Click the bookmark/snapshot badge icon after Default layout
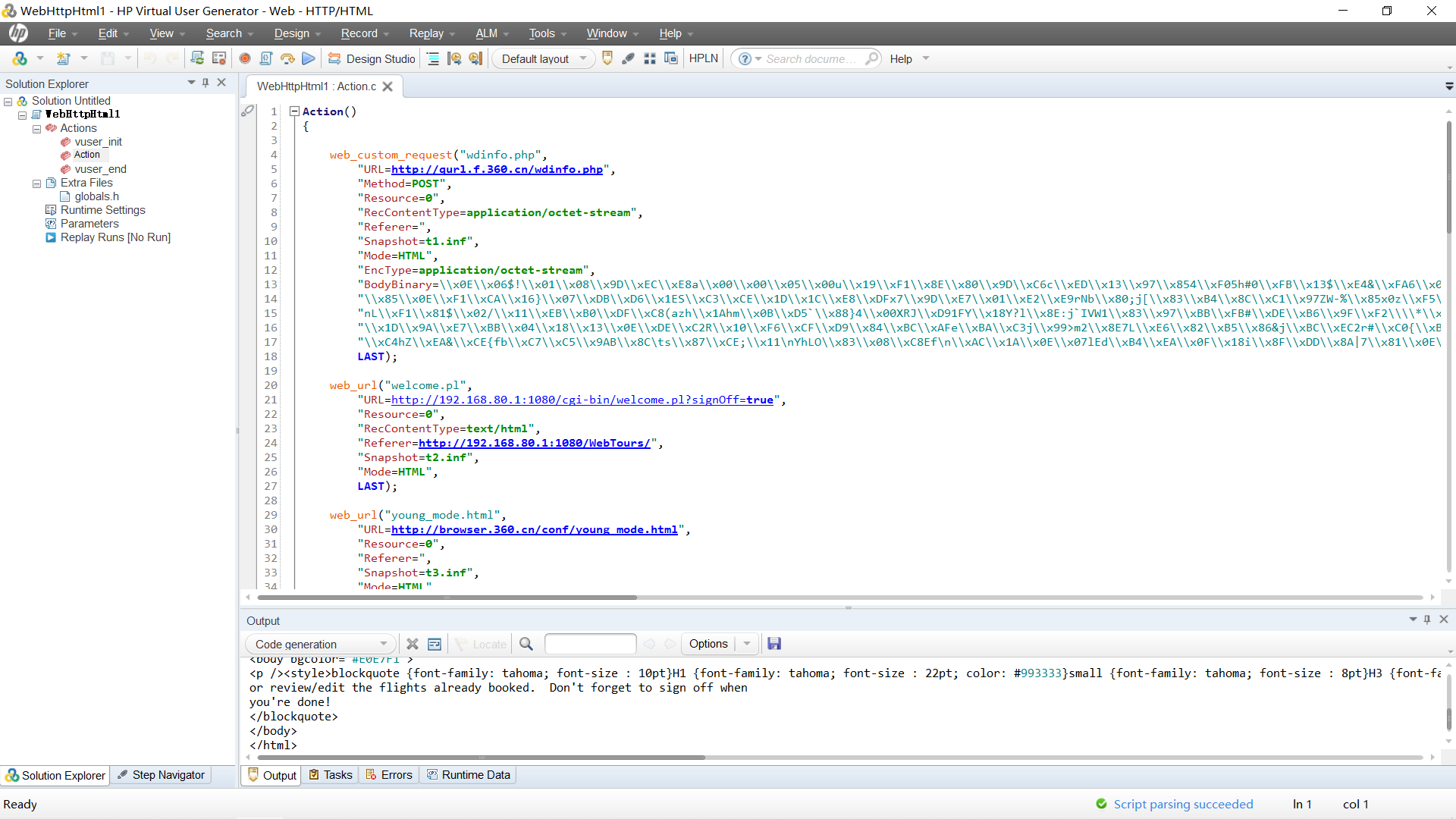1456x819 pixels. tap(607, 58)
